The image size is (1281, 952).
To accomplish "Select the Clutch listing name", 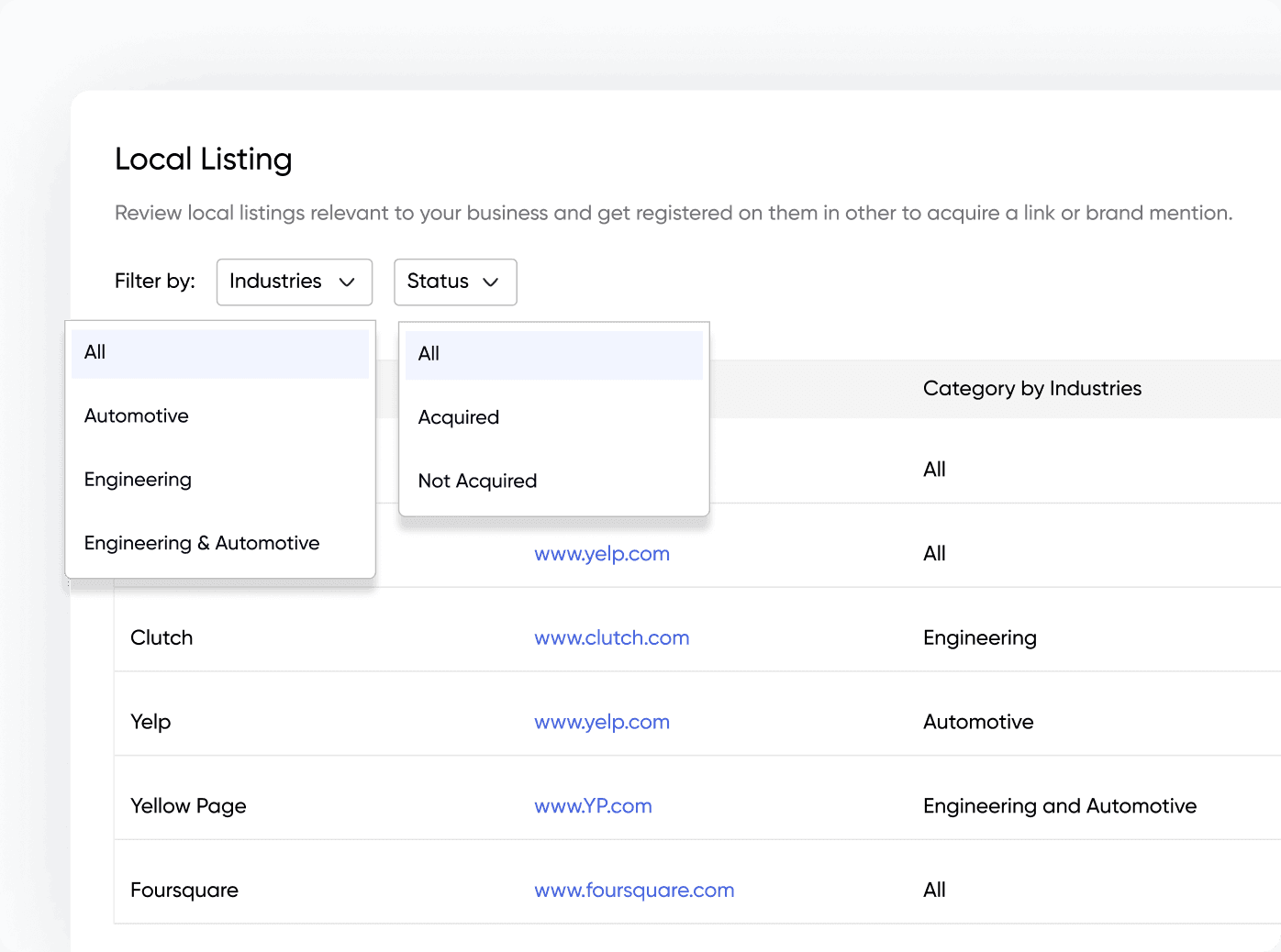I will pos(162,638).
